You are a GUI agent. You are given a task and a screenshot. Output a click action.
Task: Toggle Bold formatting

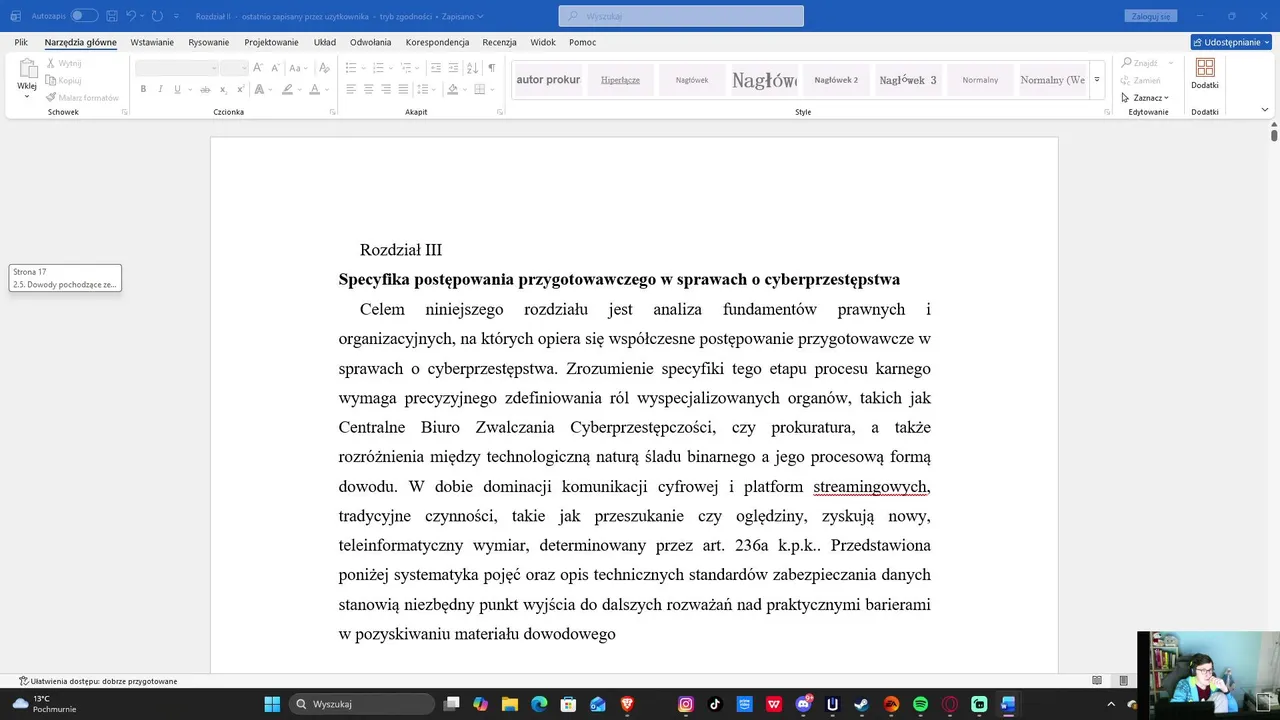pyautogui.click(x=143, y=89)
